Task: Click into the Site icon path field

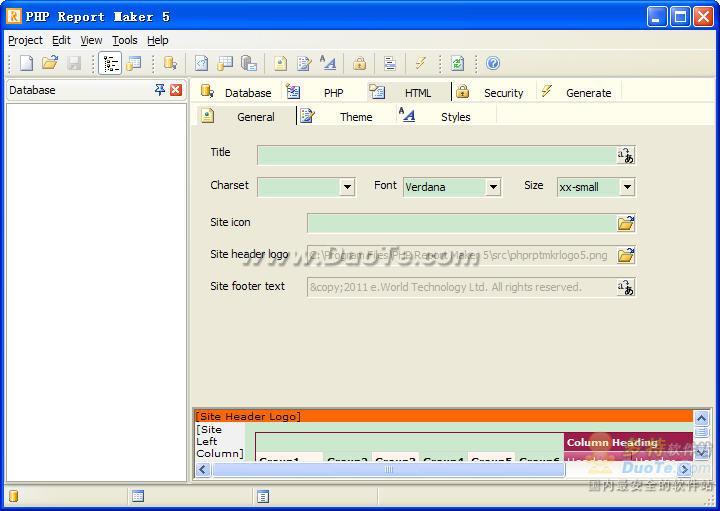Action: [461, 223]
